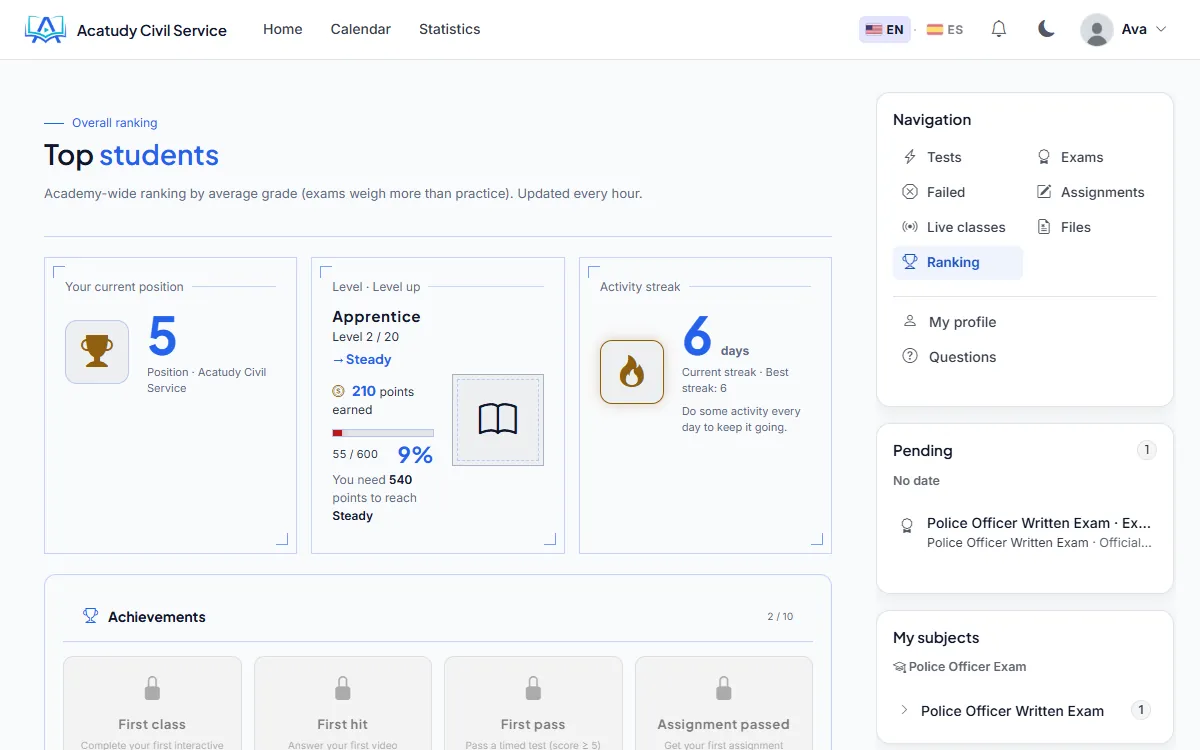Click the '9%' progress percentage
This screenshot has width=1200, height=750.
pyautogui.click(x=415, y=455)
